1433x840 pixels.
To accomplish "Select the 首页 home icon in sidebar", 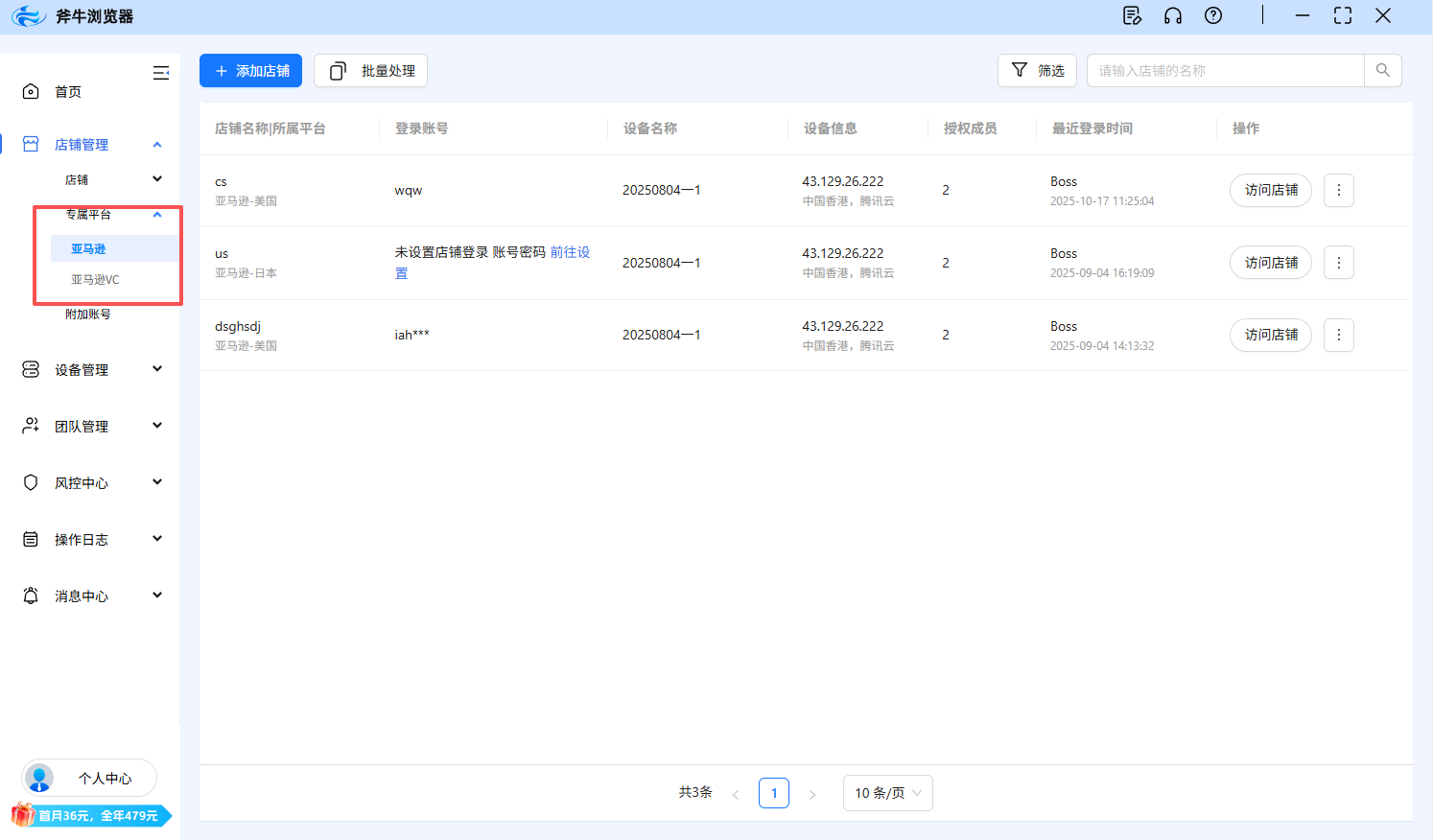I will click(x=29, y=91).
